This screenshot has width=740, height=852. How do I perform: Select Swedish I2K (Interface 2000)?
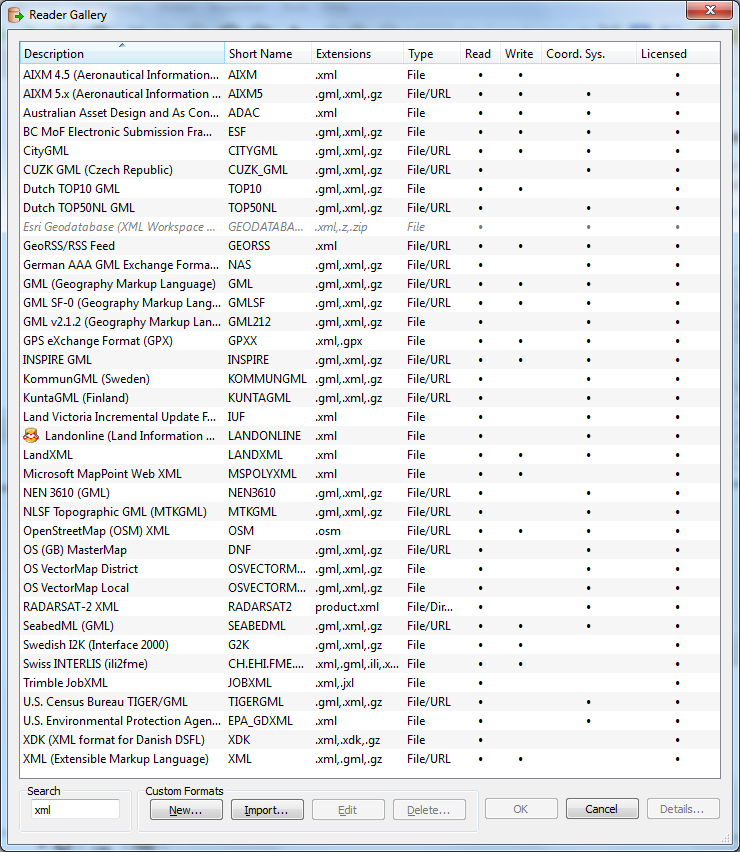point(369,645)
